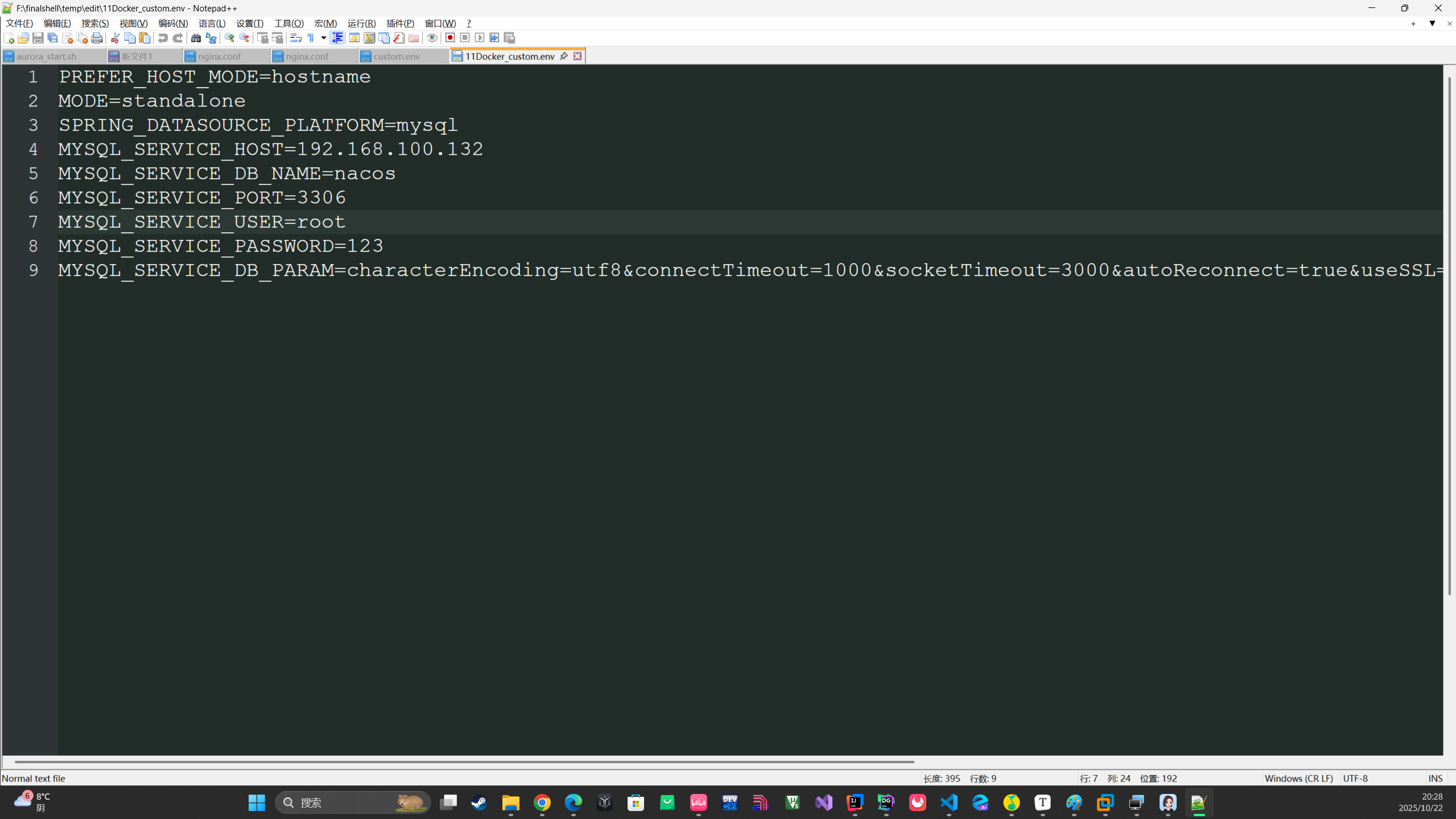Zoom in using the magnifier plus icon
Viewport: 1456px width, 819px height.
pos(229,38)
